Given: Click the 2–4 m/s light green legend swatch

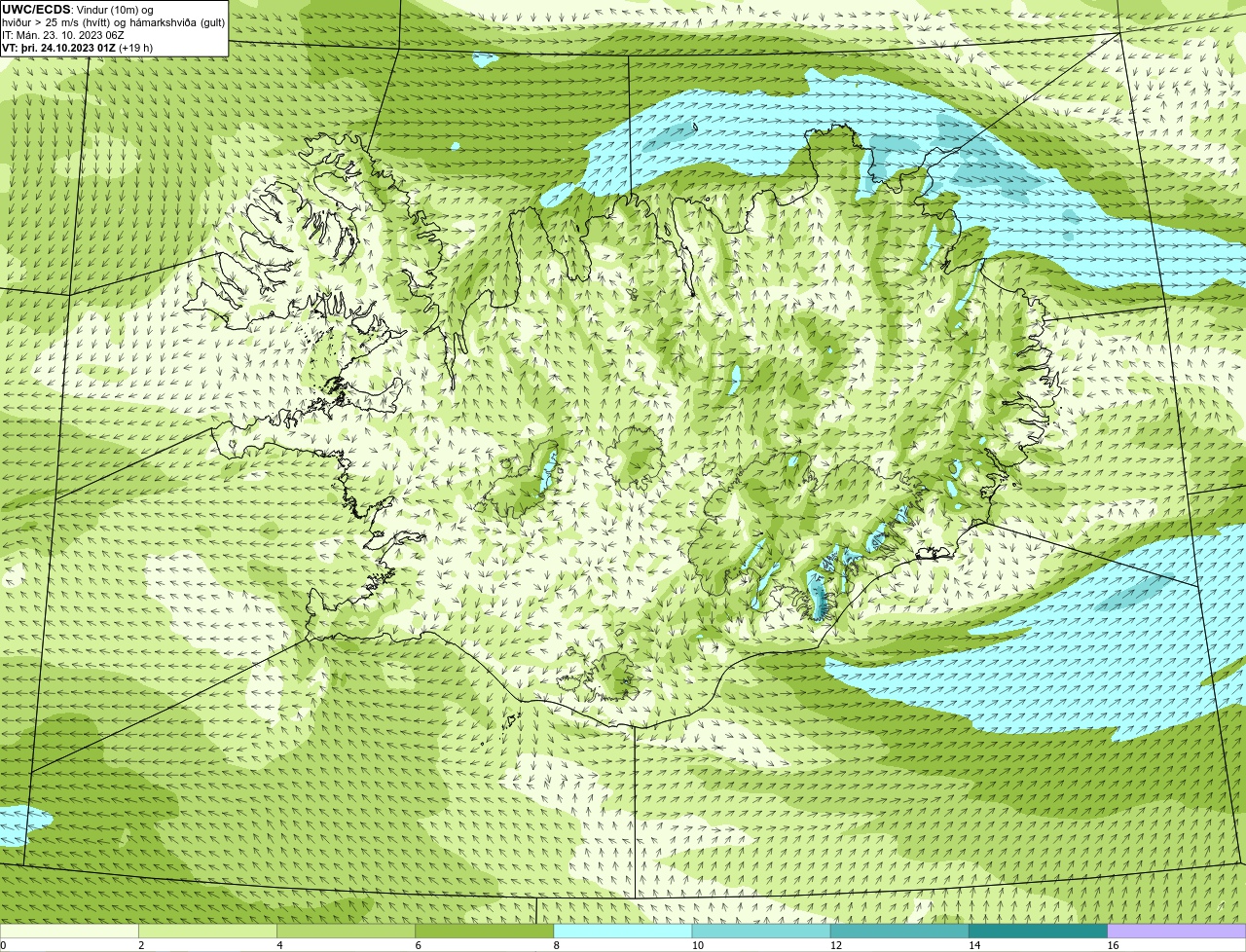Looking at the screenshot, I should [207, 932].
